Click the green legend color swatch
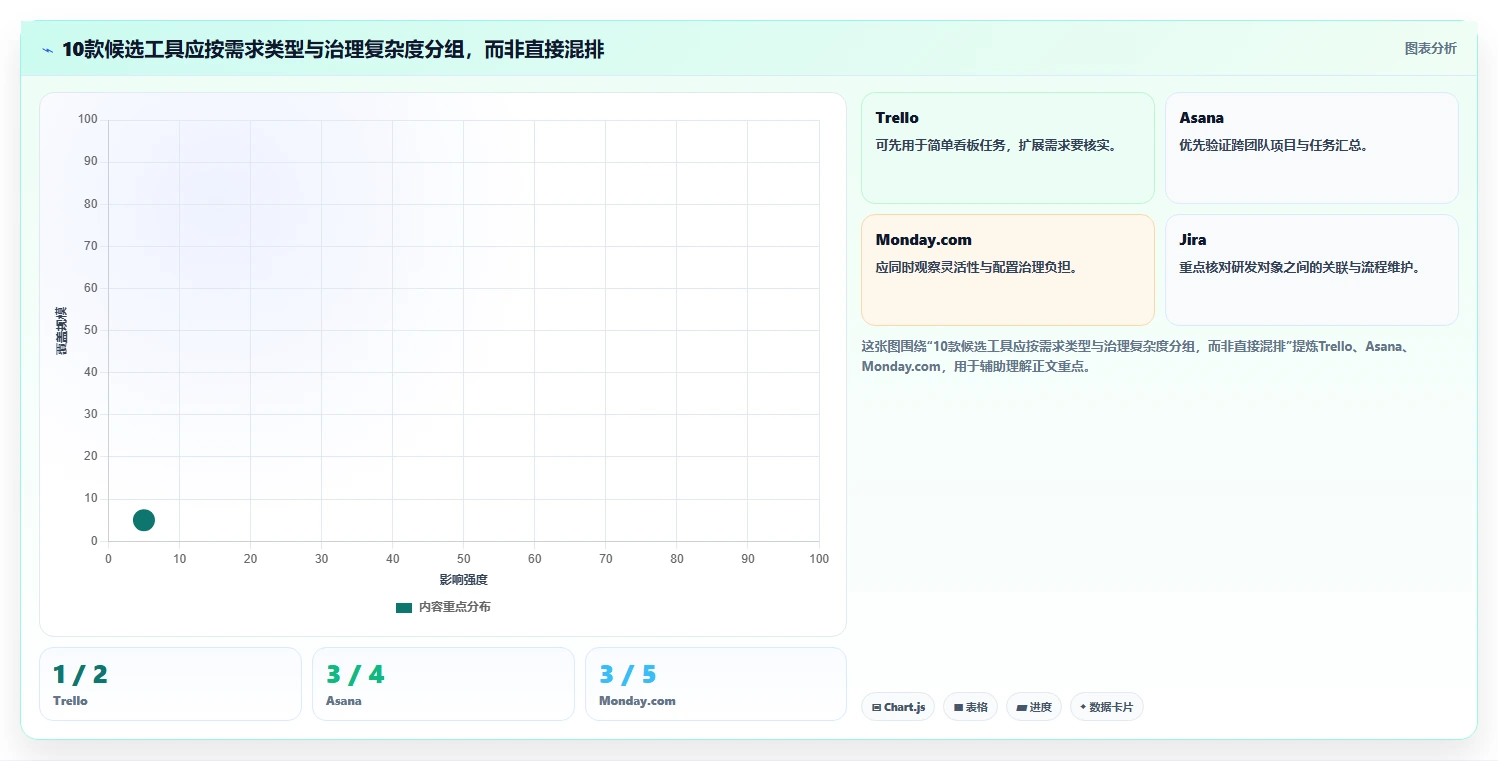The image size is (1498, 761). point(404,608)
